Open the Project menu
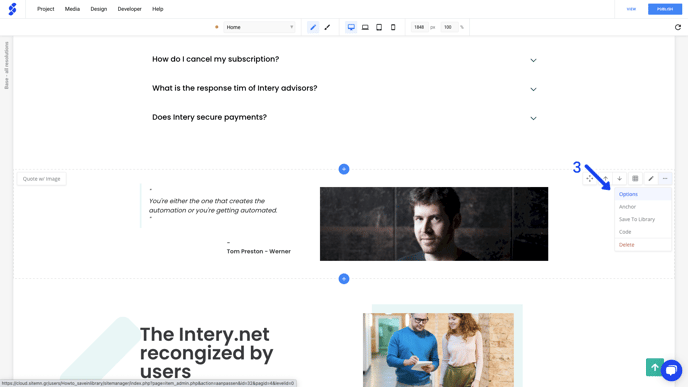Viewport: 688px width, 387px height. click(x=46, y=9)
